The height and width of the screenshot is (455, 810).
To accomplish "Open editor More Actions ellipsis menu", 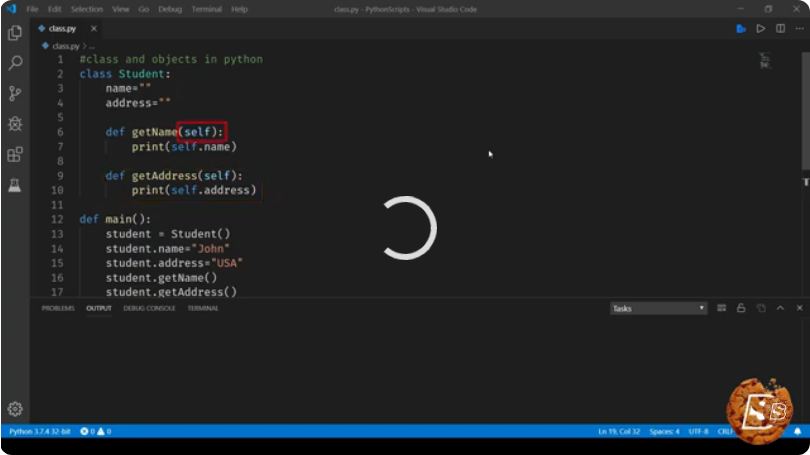I will (x=799, y=29).
